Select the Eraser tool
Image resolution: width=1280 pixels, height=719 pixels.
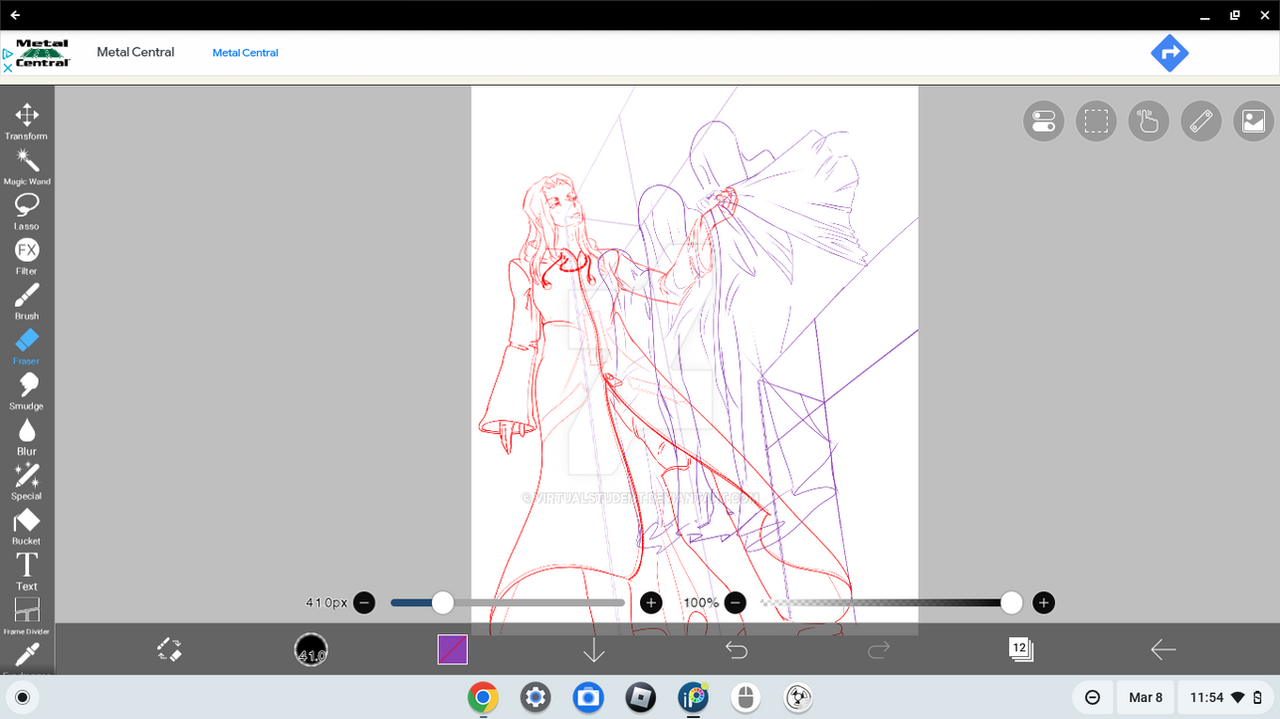click(x=27, y=346)
